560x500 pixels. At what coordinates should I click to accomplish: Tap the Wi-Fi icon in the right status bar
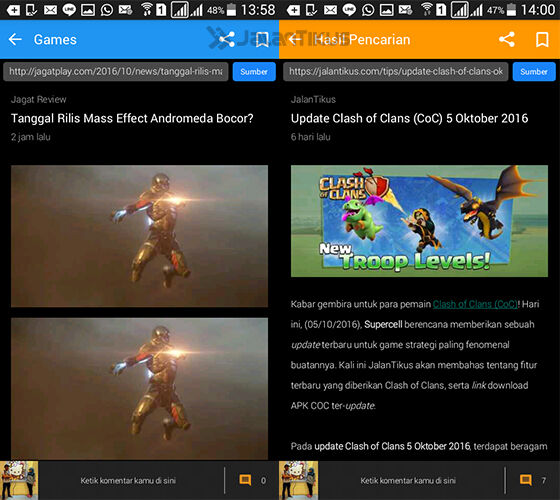(426, 10)
